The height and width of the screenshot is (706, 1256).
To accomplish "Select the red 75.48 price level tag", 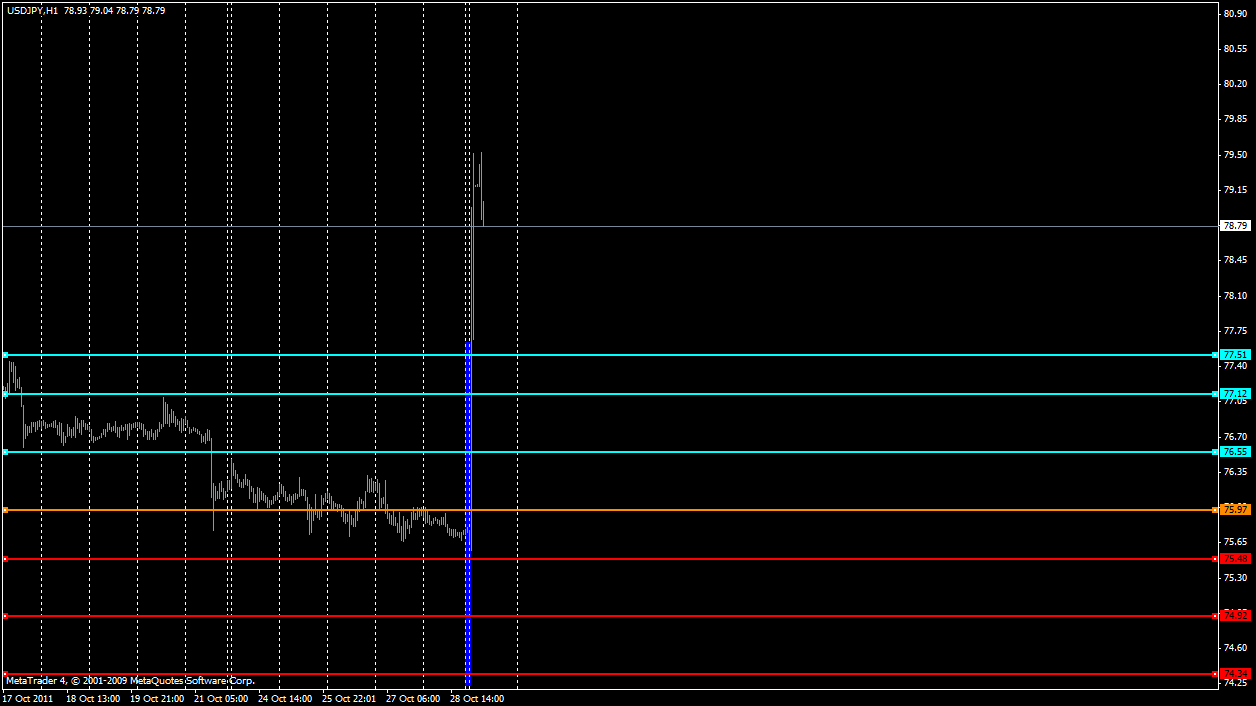I will pos(1236,559).
